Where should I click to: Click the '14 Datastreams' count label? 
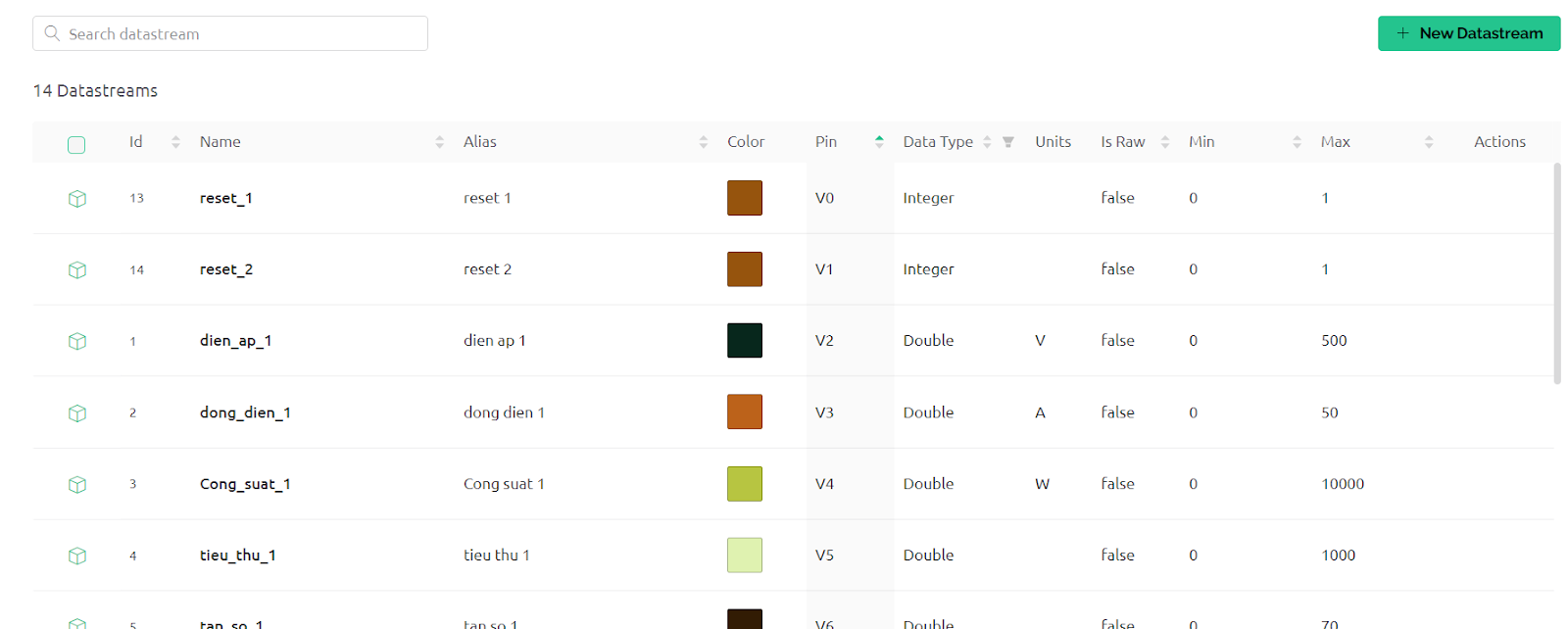(95, 90)
